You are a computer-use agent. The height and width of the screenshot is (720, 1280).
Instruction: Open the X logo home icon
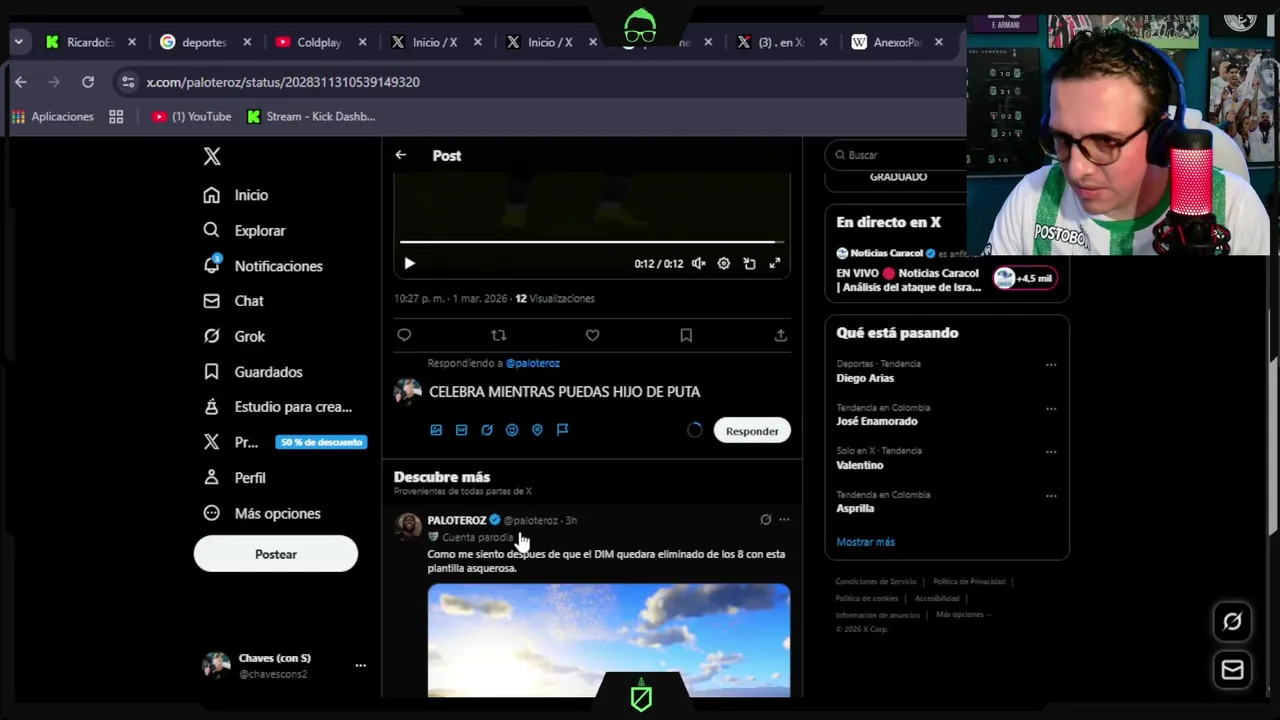(211, 156)
